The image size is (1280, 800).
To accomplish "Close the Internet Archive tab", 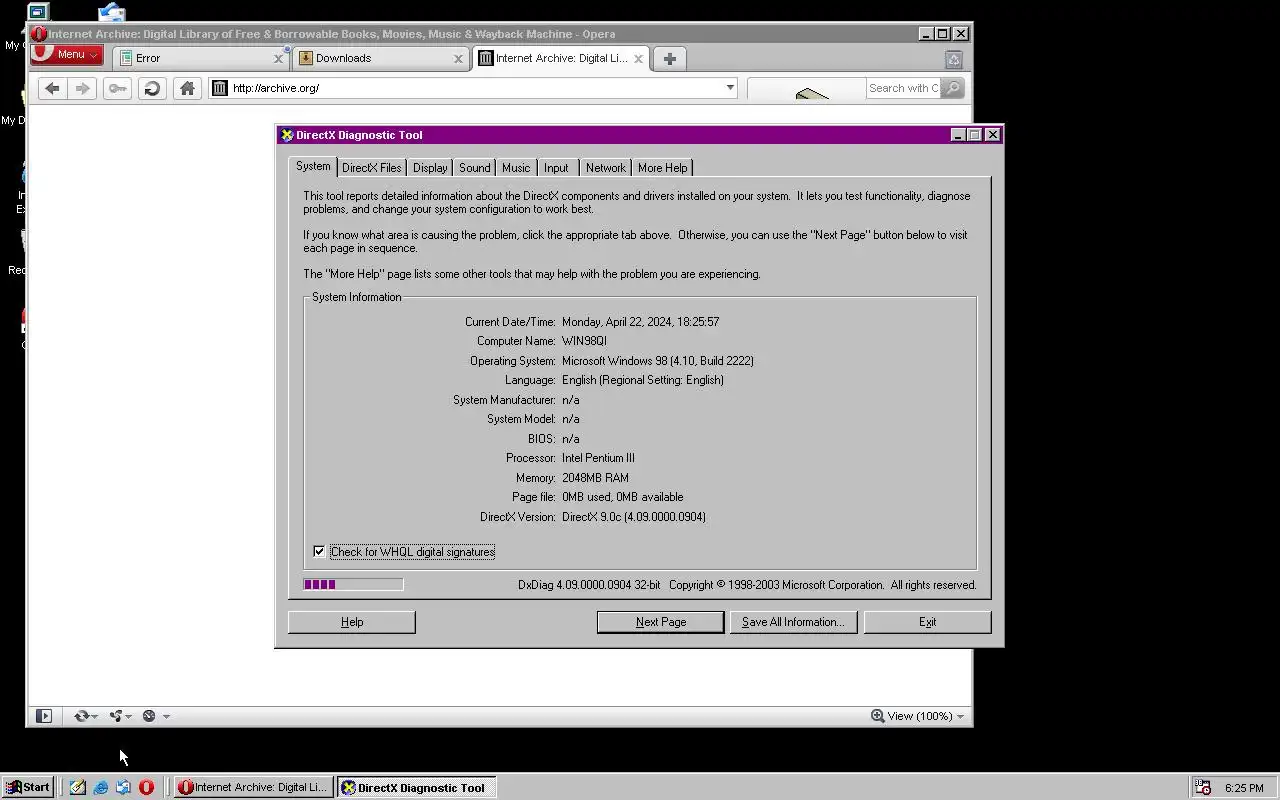I will (x=638, y=58).
